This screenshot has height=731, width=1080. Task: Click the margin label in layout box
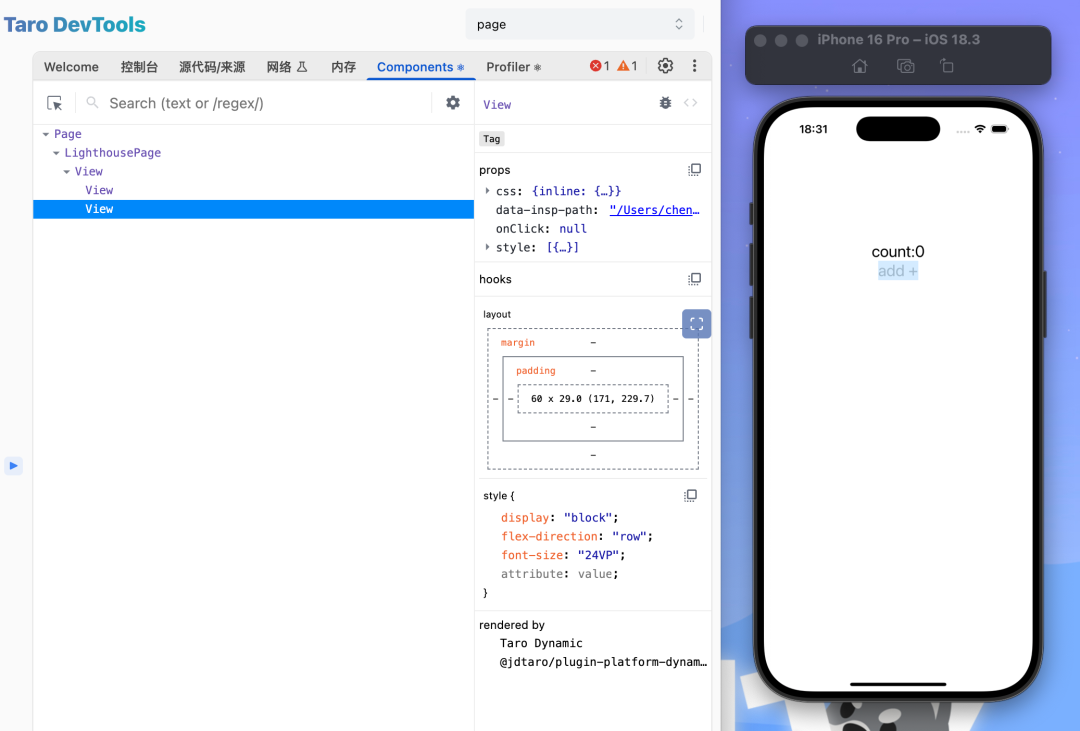pos(517,342)
